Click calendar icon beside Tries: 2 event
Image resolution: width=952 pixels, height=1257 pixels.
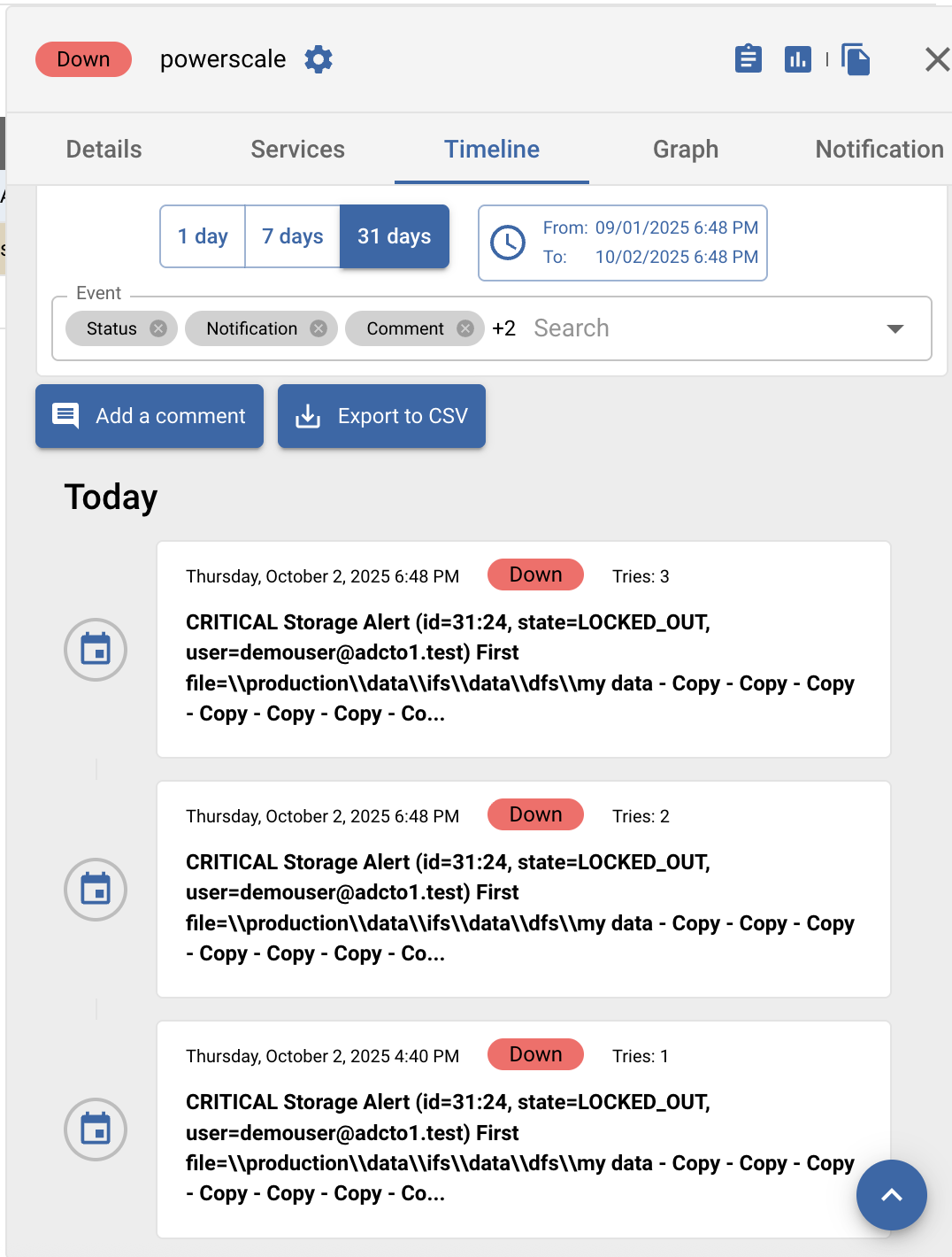tap(96, 890)
